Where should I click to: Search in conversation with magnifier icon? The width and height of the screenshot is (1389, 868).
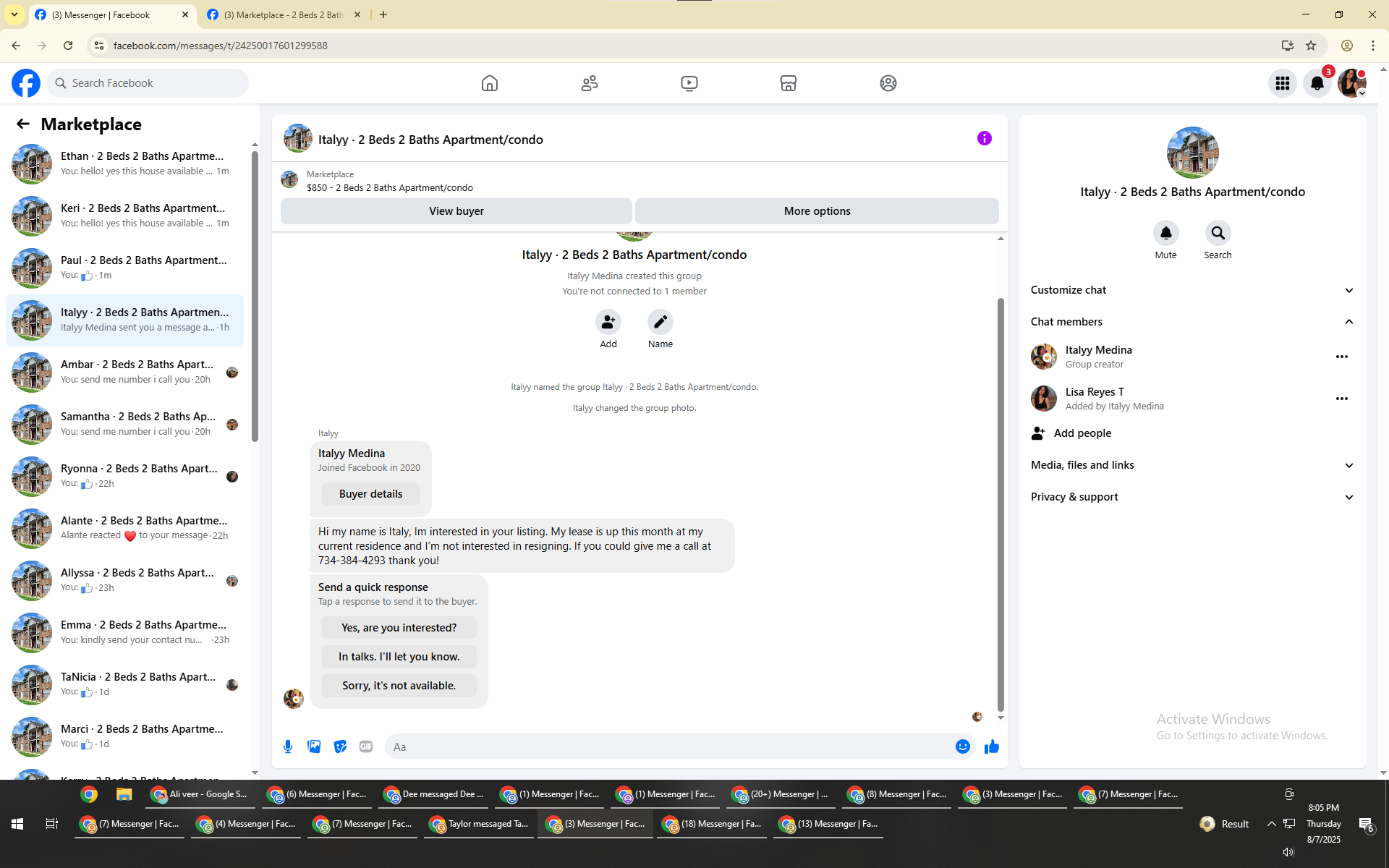click(x=1218, y=233)
